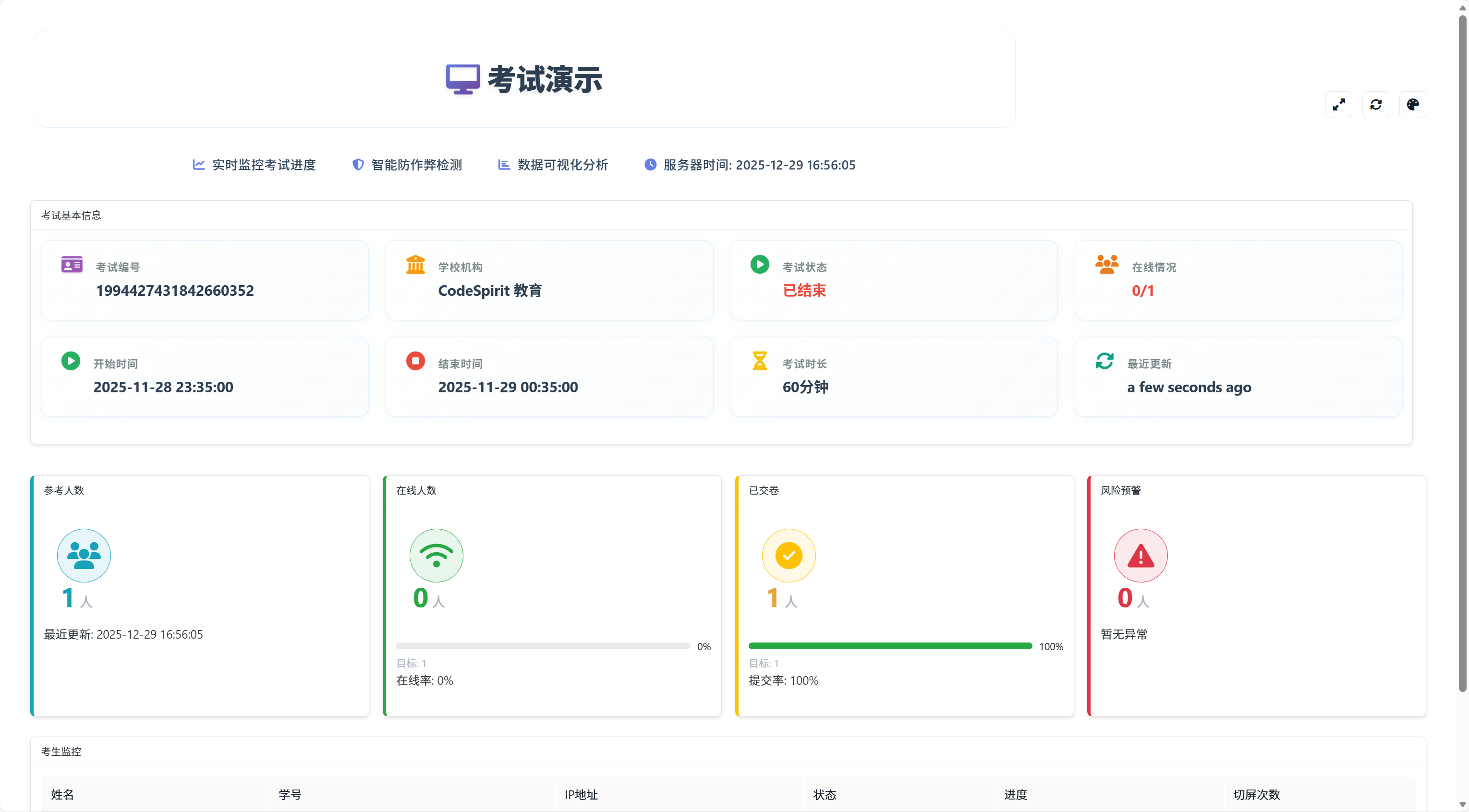
Task: Click the 实时监控考试进度 label
Action: point(264,165)
